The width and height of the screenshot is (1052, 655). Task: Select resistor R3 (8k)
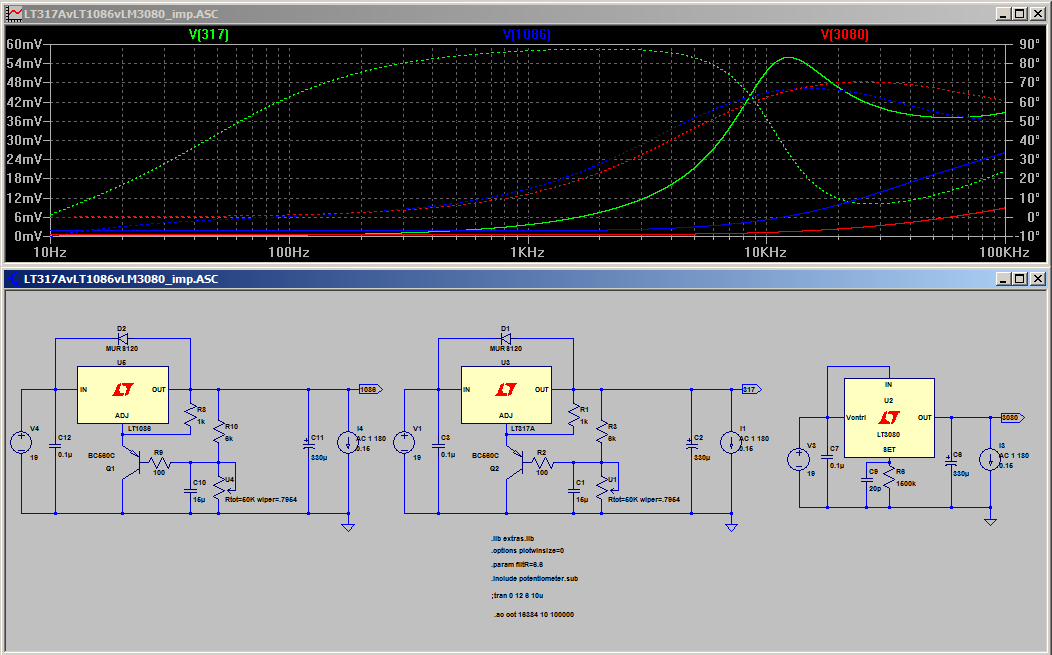(602, 432)
